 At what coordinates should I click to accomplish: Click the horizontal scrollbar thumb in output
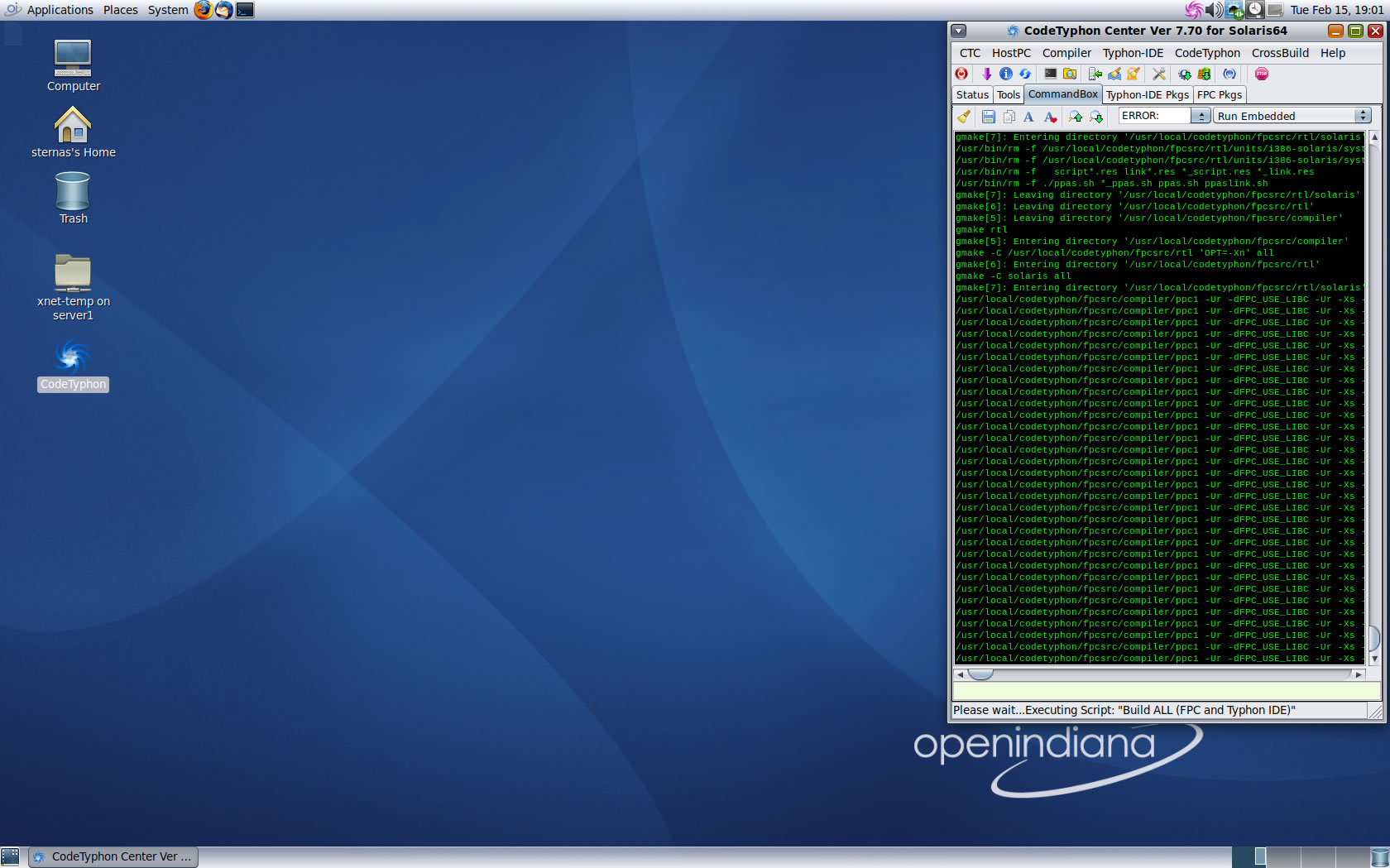(x=980, y=674)
